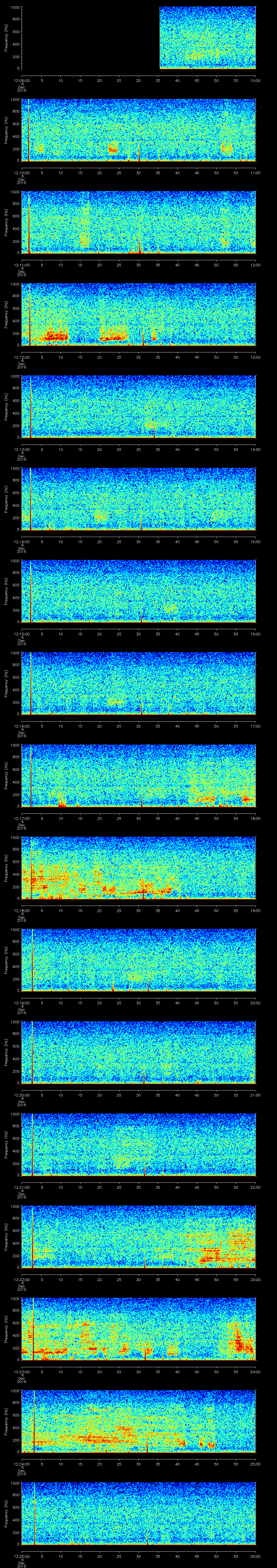This screenshot has width=277, height=1568.
Task: Click Frequency (Hz) axis title of 12:18:00 panel
Action: (6, 868)
